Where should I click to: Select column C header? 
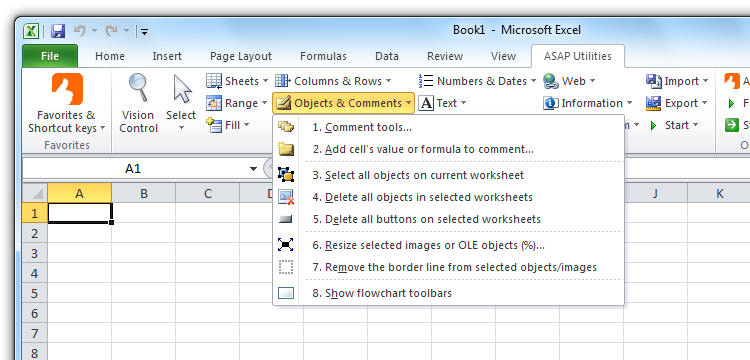[208, 193]
